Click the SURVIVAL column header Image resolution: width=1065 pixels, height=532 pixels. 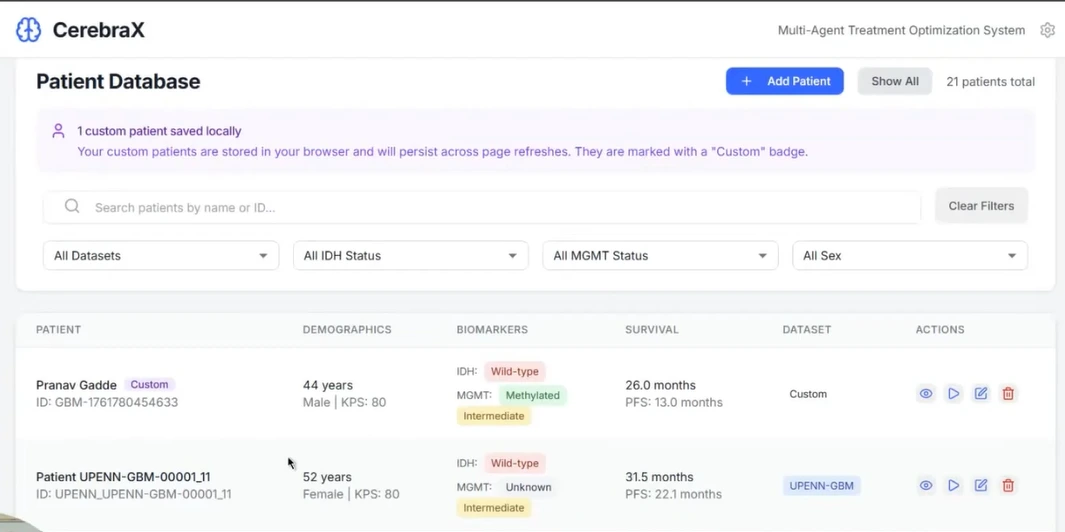(651, 330)
